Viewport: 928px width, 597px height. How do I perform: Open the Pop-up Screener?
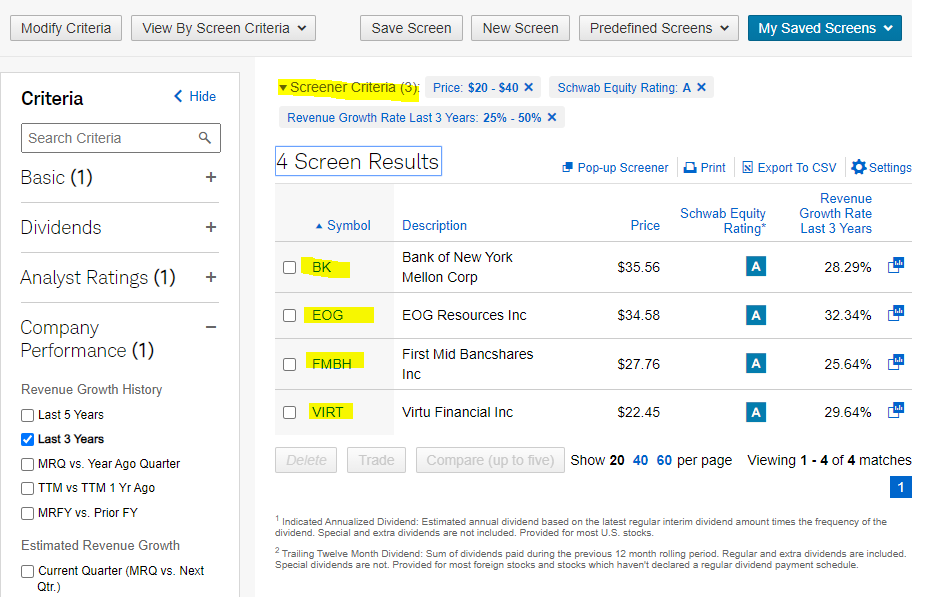(615, 167)
